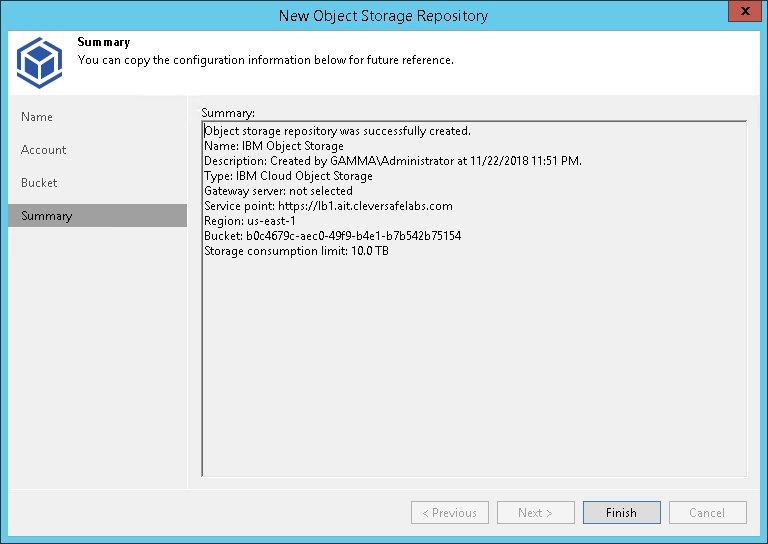Click the Description line in summary
Image resolution: width=768 pixels, height=544 pixels.
coord(392,161)
